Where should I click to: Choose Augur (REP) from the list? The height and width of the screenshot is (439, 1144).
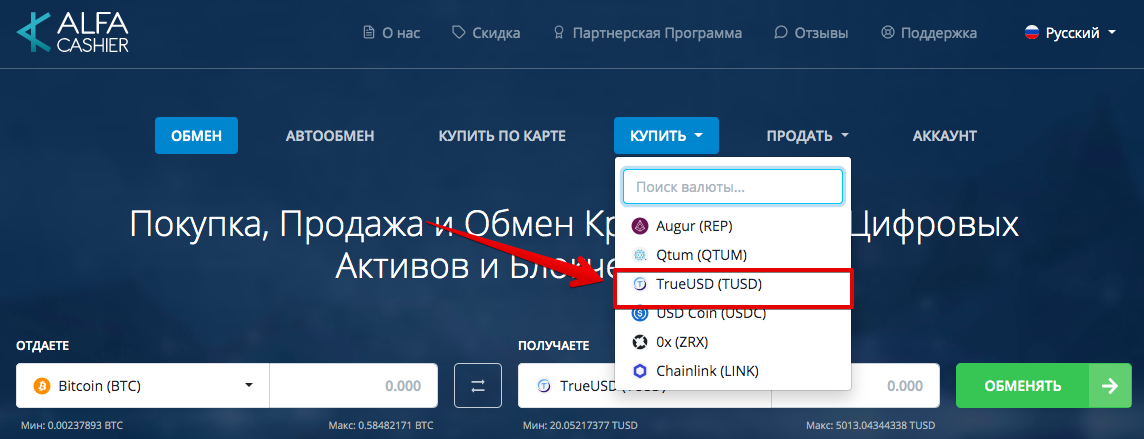733,226
